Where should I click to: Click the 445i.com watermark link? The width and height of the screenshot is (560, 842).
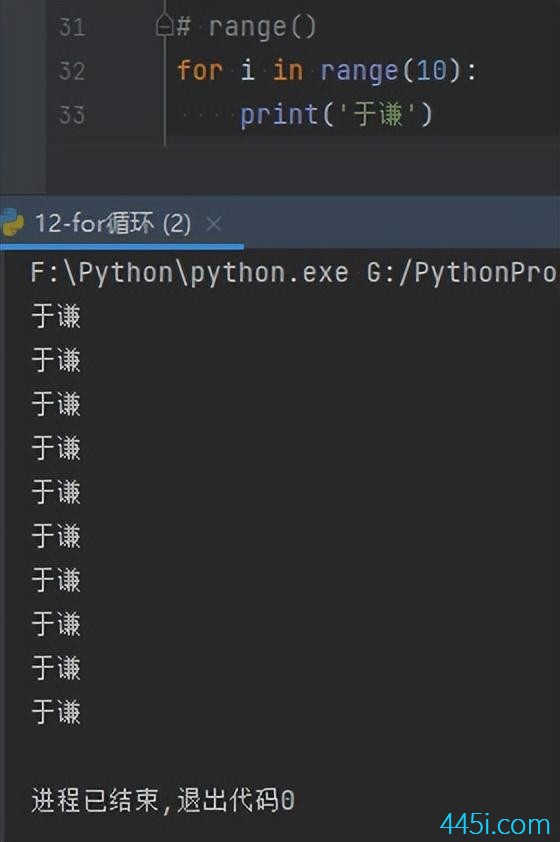coord(494,825)
